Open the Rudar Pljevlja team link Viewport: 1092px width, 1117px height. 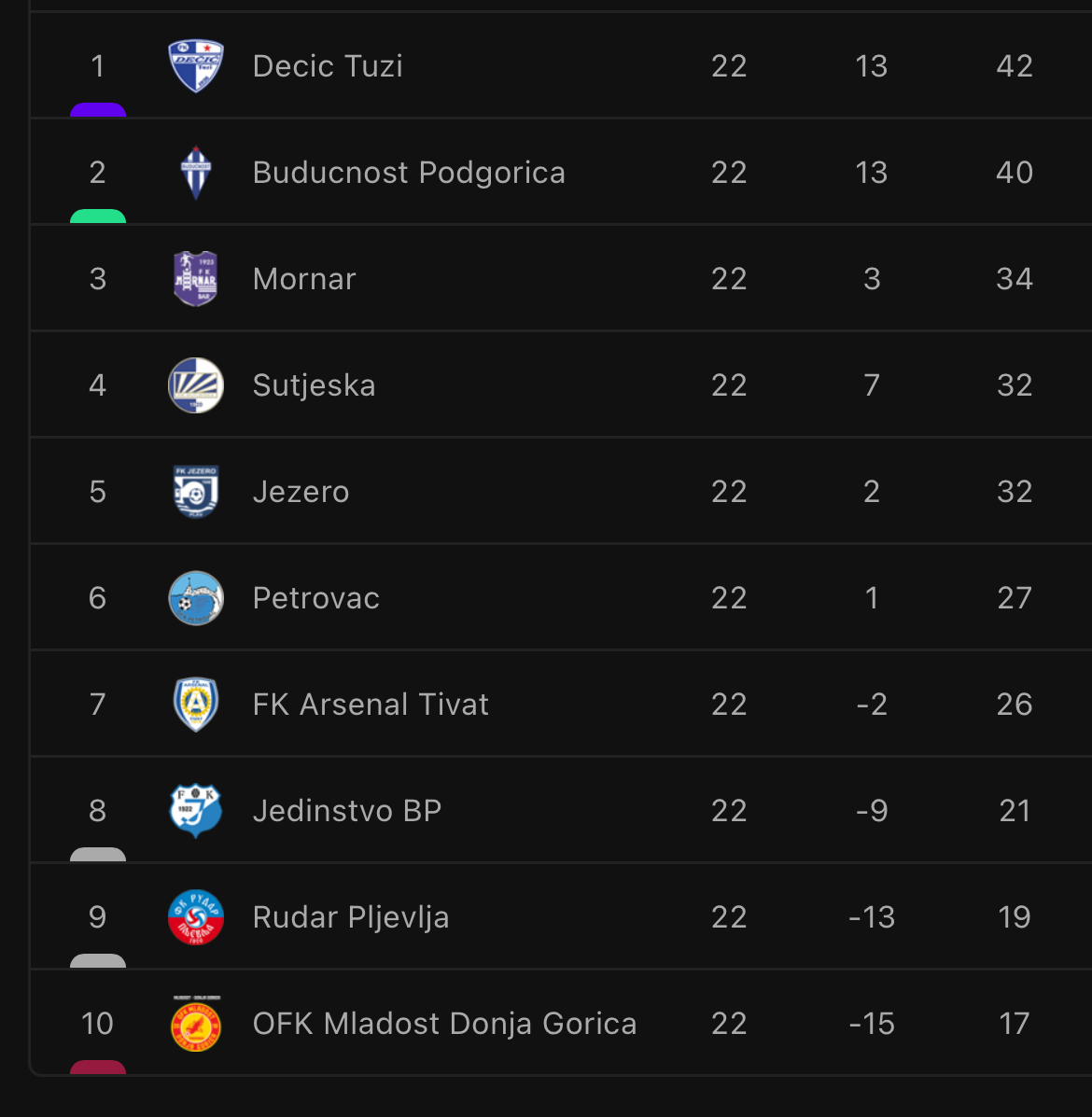(350, 916)
